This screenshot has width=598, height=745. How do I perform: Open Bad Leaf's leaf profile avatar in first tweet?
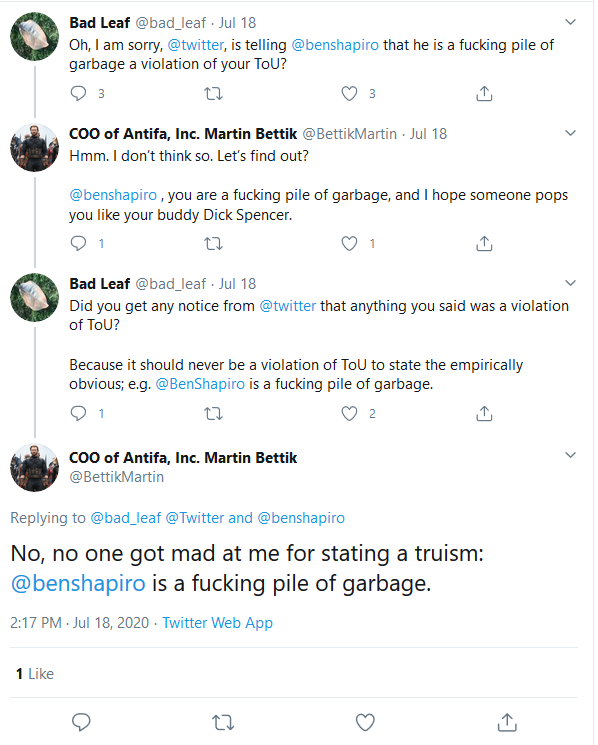[34, 37]
